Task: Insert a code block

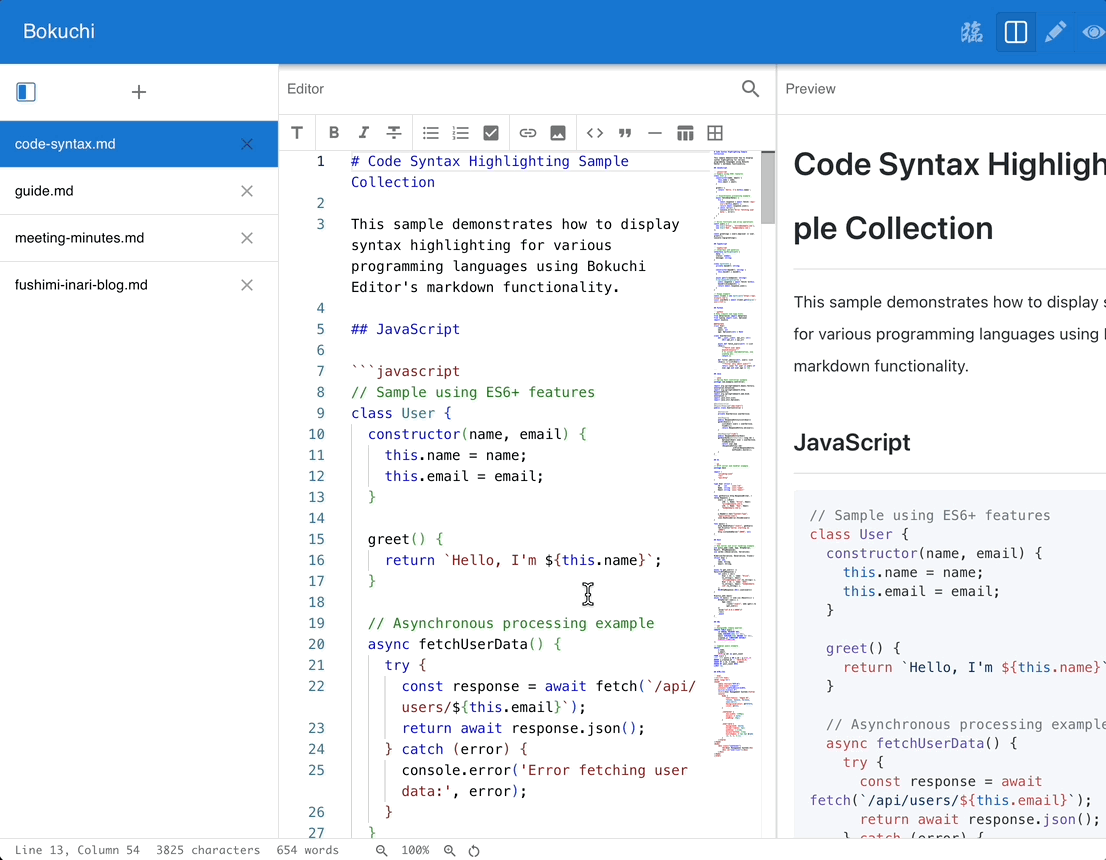Action: 595,133
